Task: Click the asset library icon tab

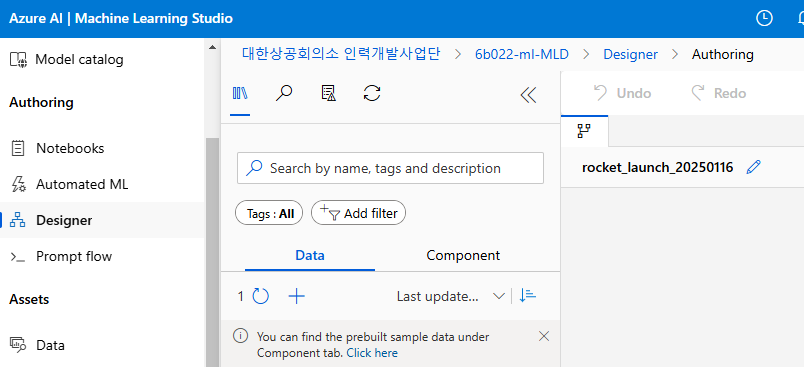Action: coord(240,93)
